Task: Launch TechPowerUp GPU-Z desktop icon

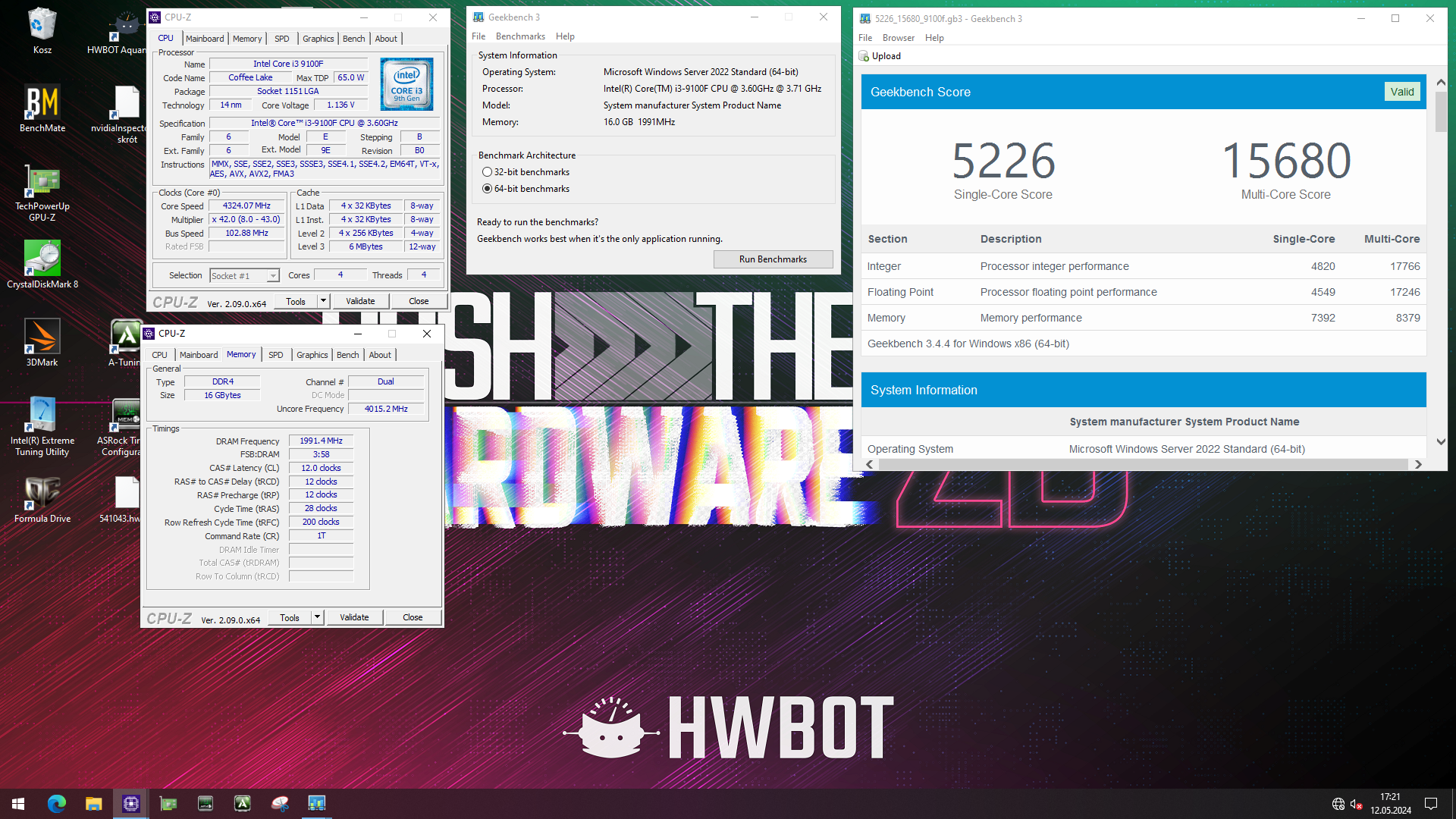Action: coord(42,193)
